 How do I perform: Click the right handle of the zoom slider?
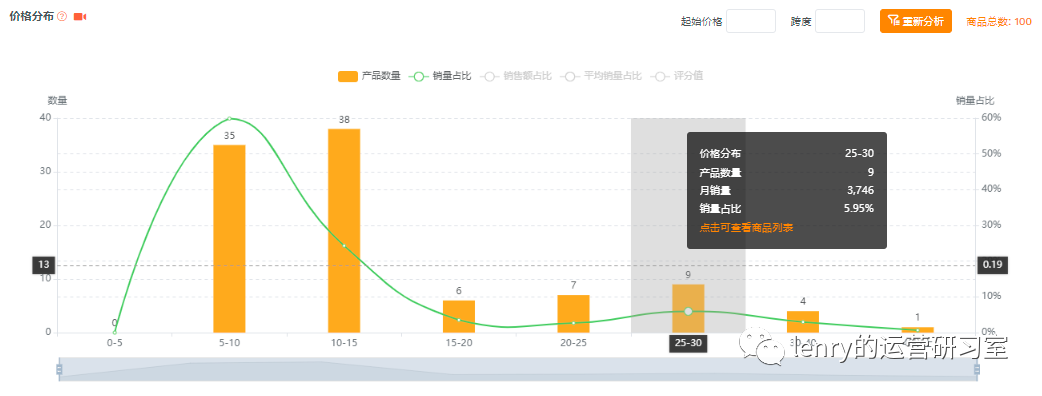pos(977,369)
